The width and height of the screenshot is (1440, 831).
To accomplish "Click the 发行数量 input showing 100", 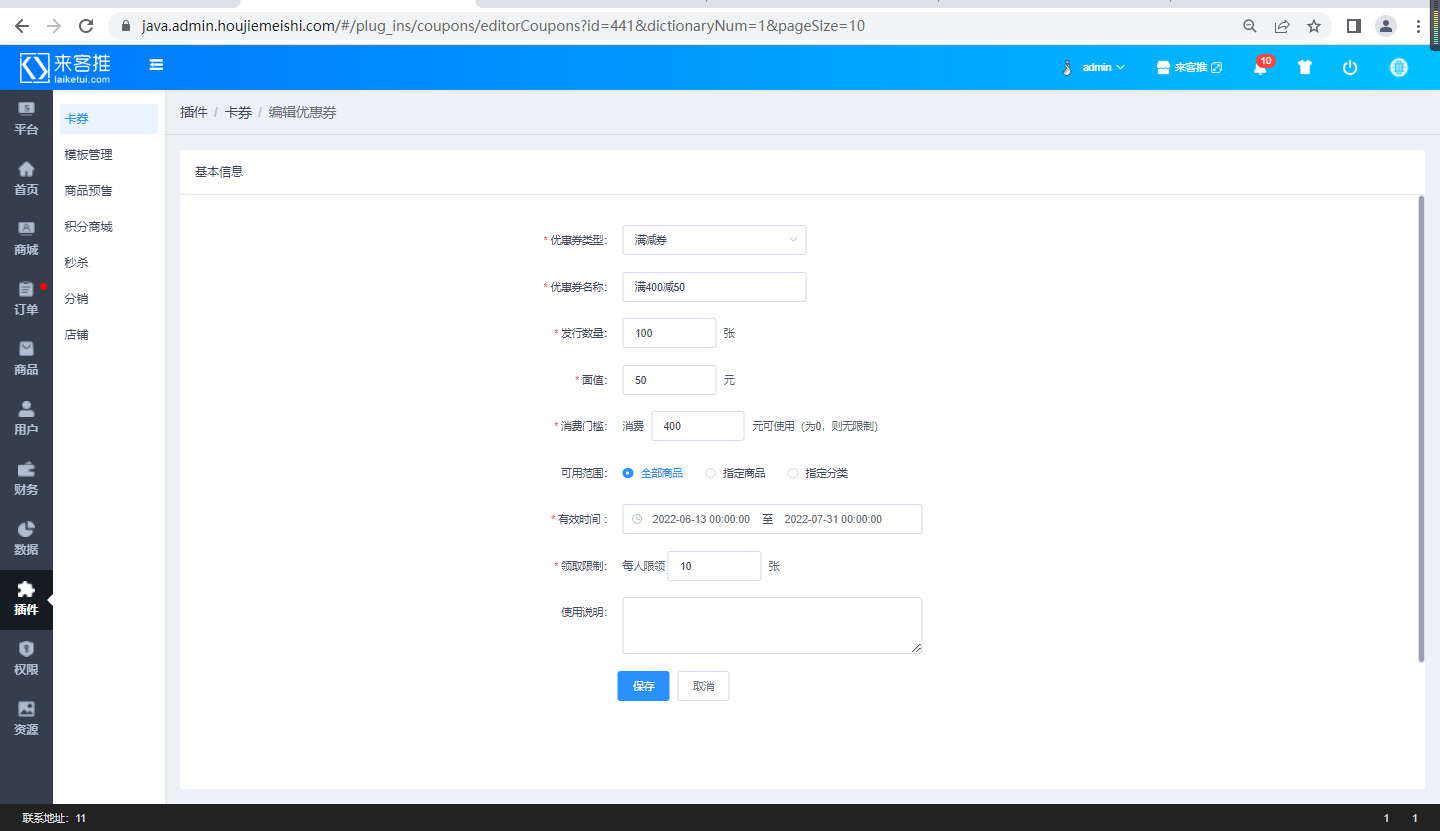I will coord(669,333).
